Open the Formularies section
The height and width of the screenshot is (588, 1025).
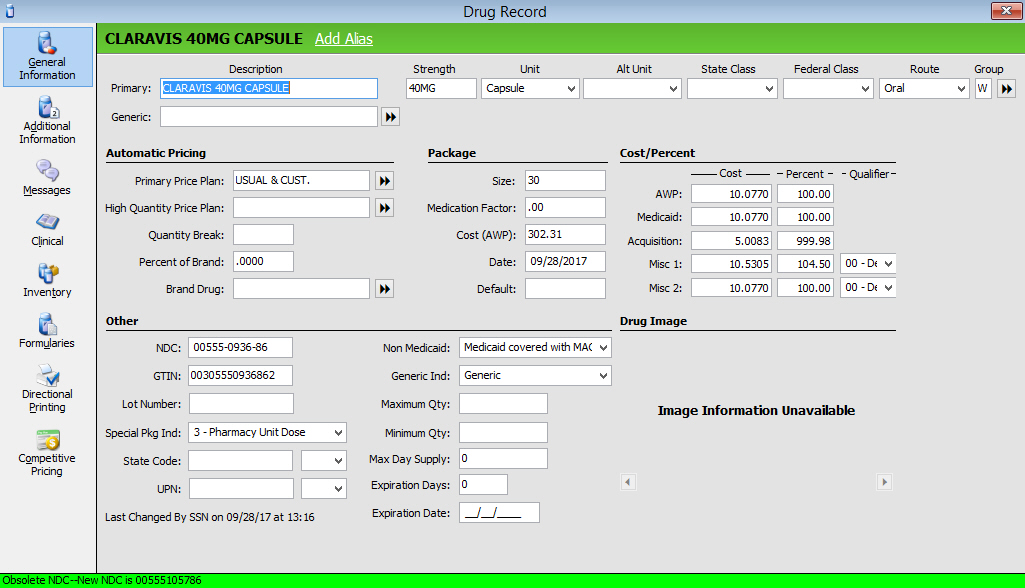click(47, 331)
